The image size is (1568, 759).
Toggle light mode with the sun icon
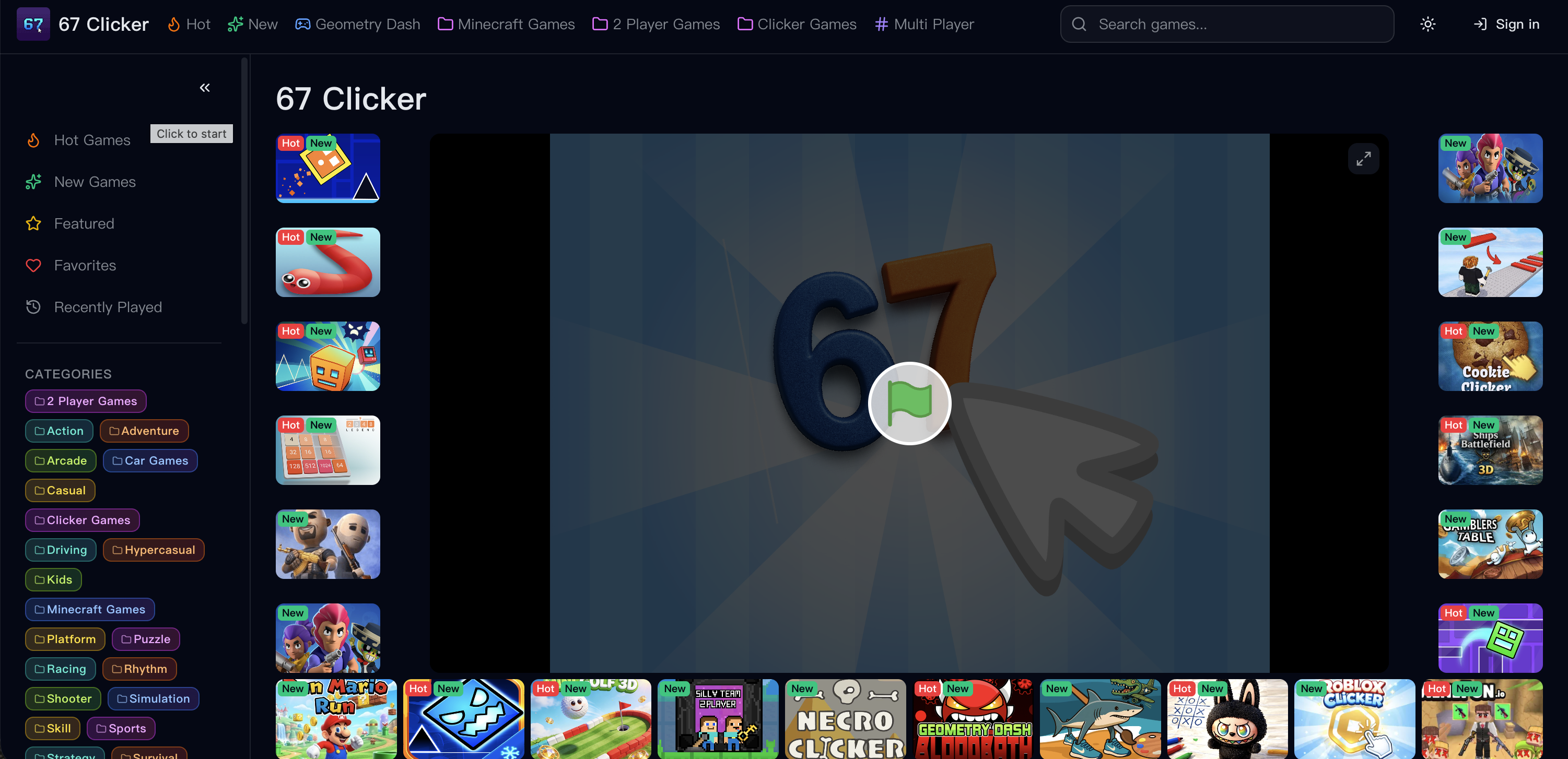point(1427,25)
